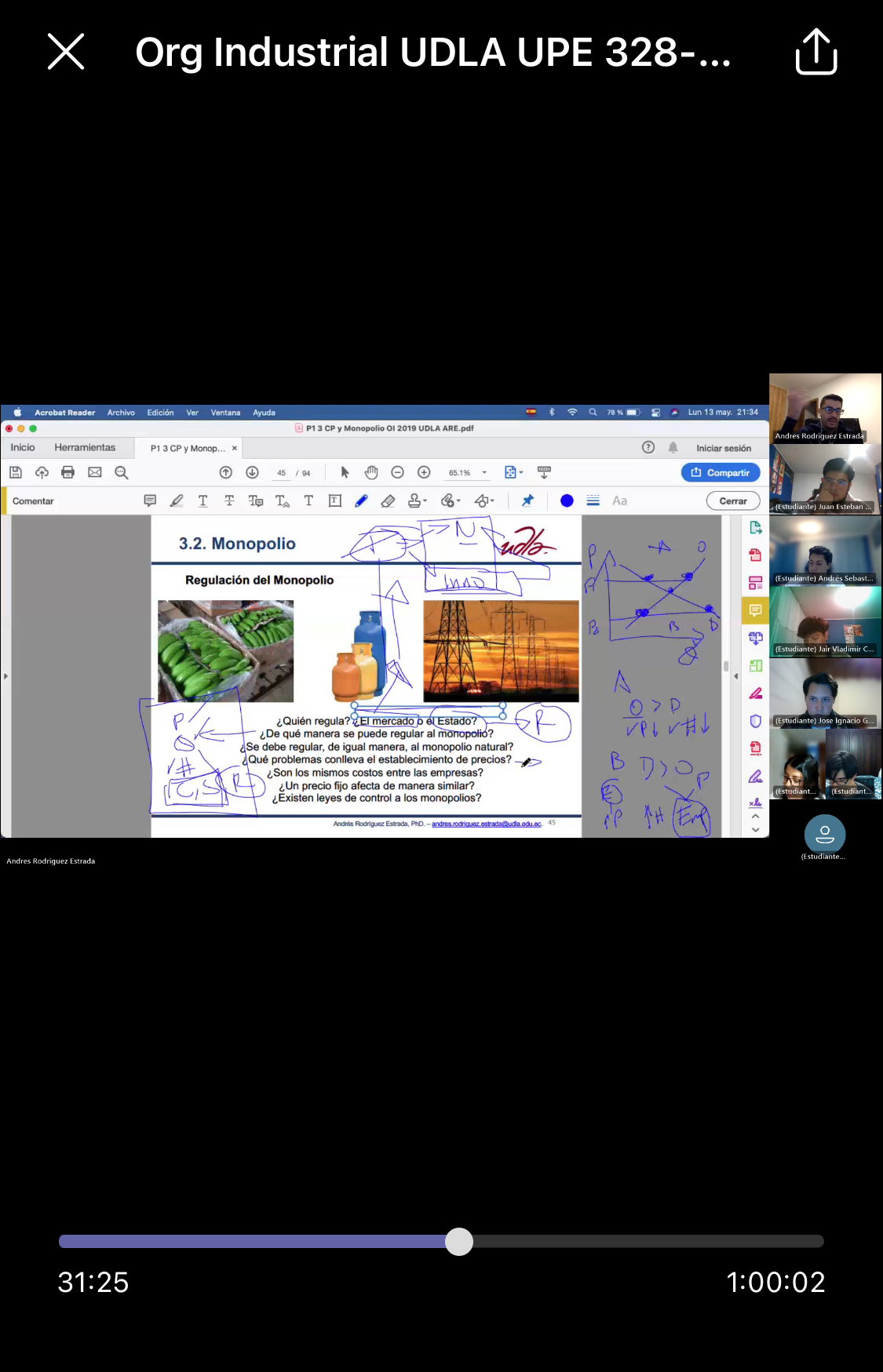
Task: Click the print icon in Acrobat toolbar
Action: click(x=68, y=472)
